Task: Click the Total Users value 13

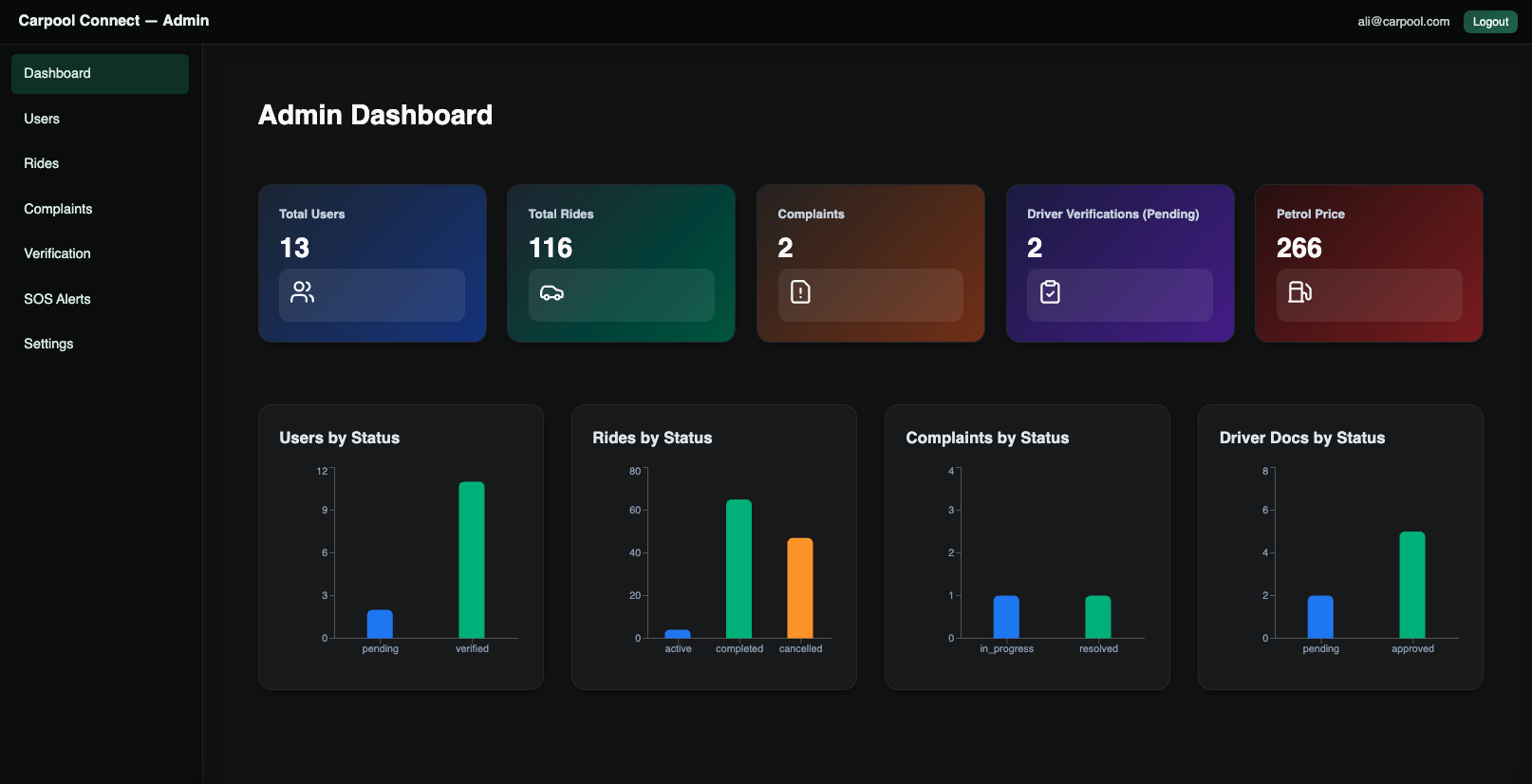Action: tap(294, 248)
